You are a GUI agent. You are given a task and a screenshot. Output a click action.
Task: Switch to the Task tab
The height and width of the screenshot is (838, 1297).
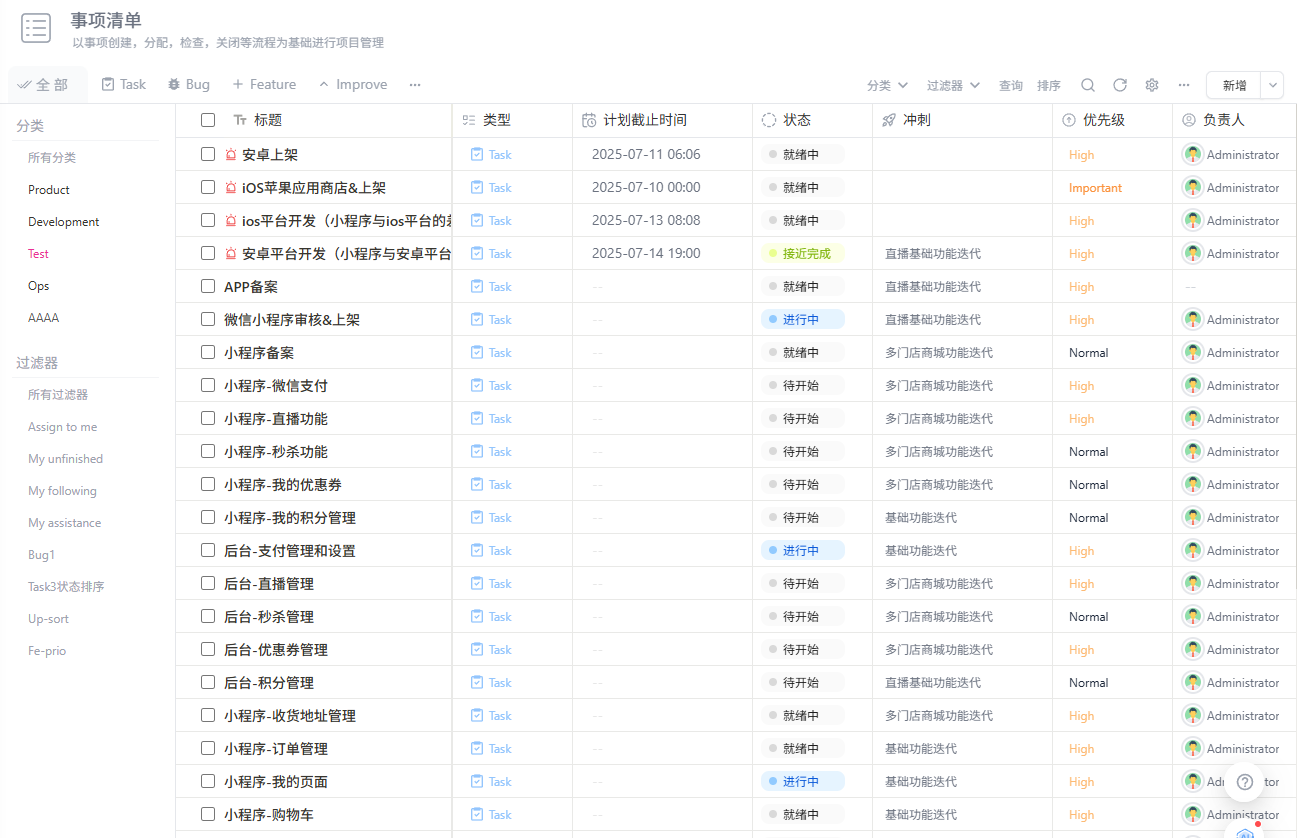coord(124,85)
